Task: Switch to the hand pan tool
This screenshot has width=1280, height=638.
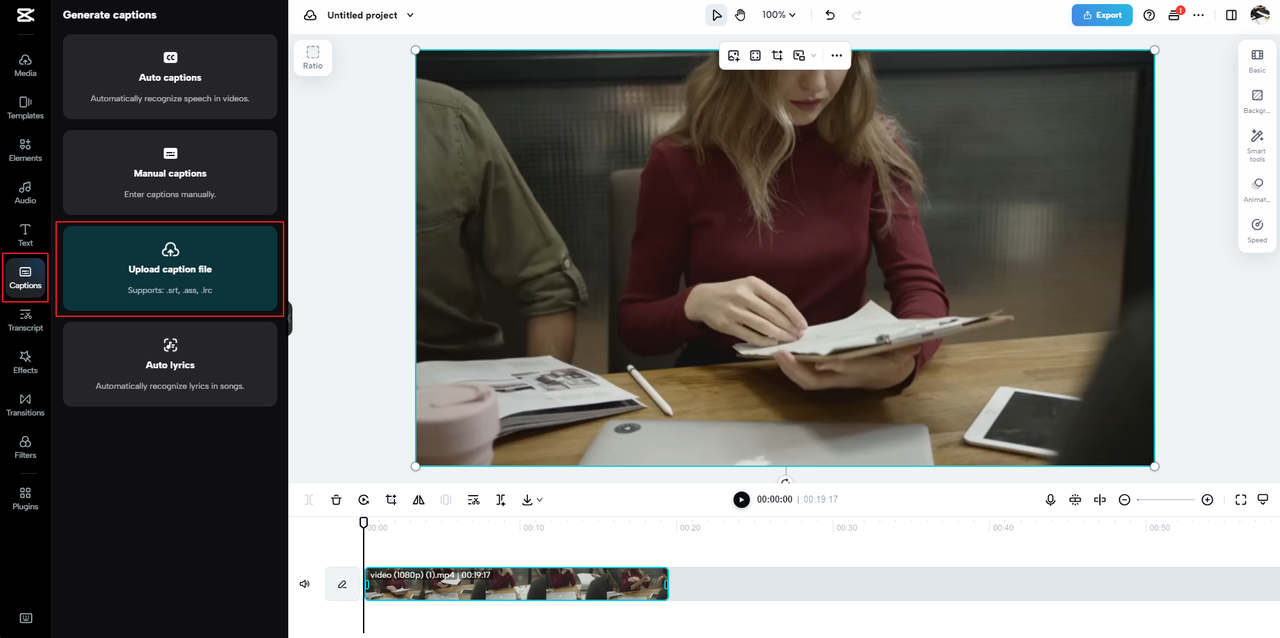Action: tap(741, 15)
